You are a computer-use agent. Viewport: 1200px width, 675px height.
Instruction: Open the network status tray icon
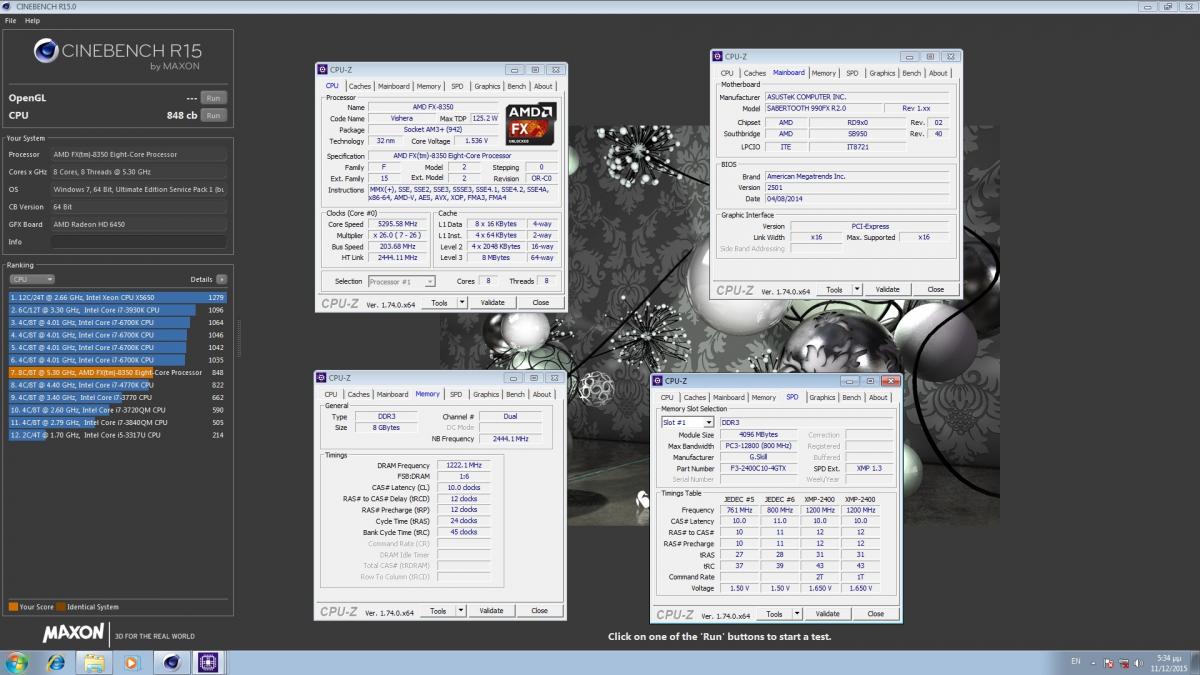(x=1123, y=662)
